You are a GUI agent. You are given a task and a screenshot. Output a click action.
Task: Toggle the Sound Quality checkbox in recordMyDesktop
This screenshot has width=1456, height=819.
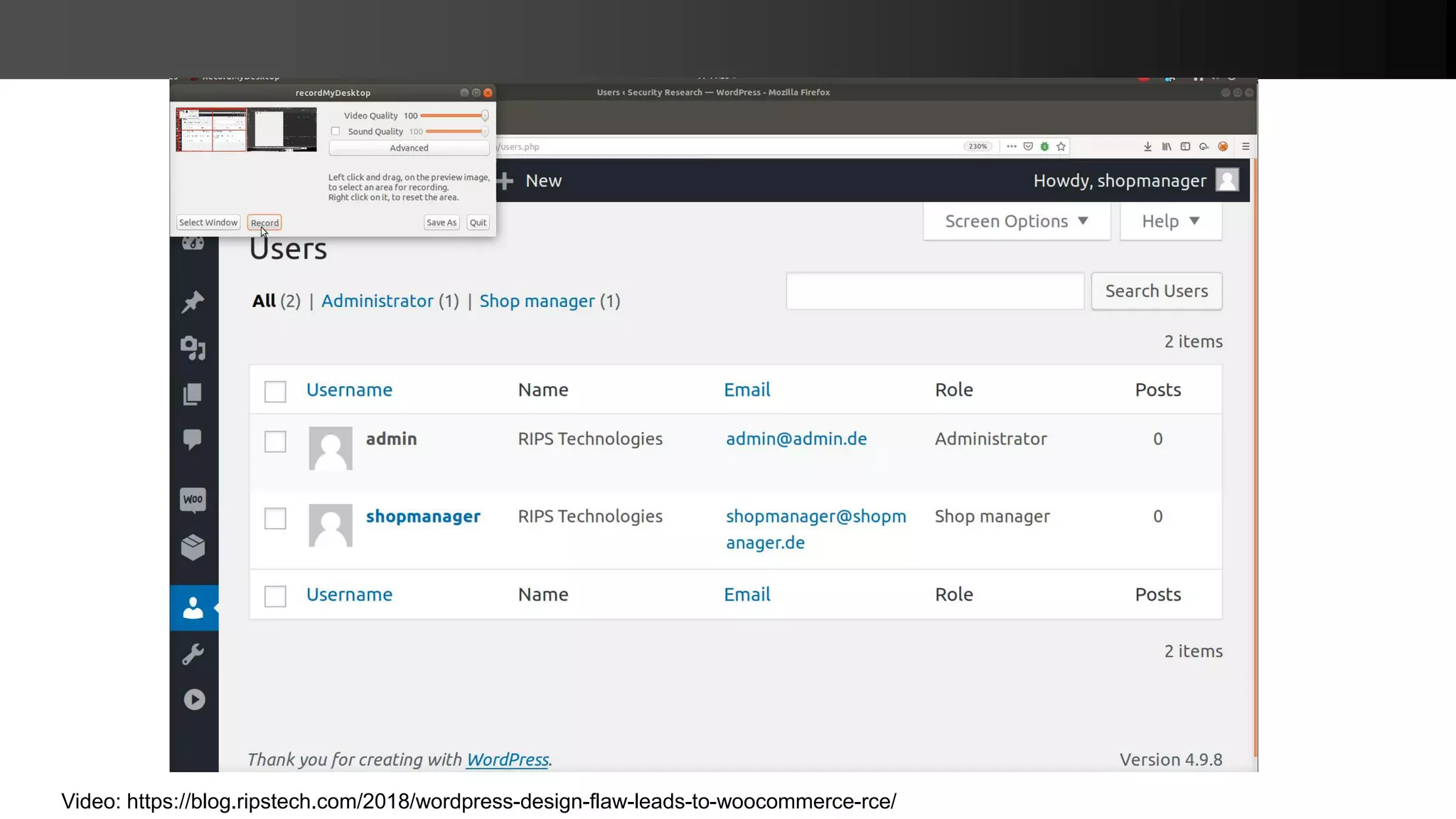(x=336, y=132)
